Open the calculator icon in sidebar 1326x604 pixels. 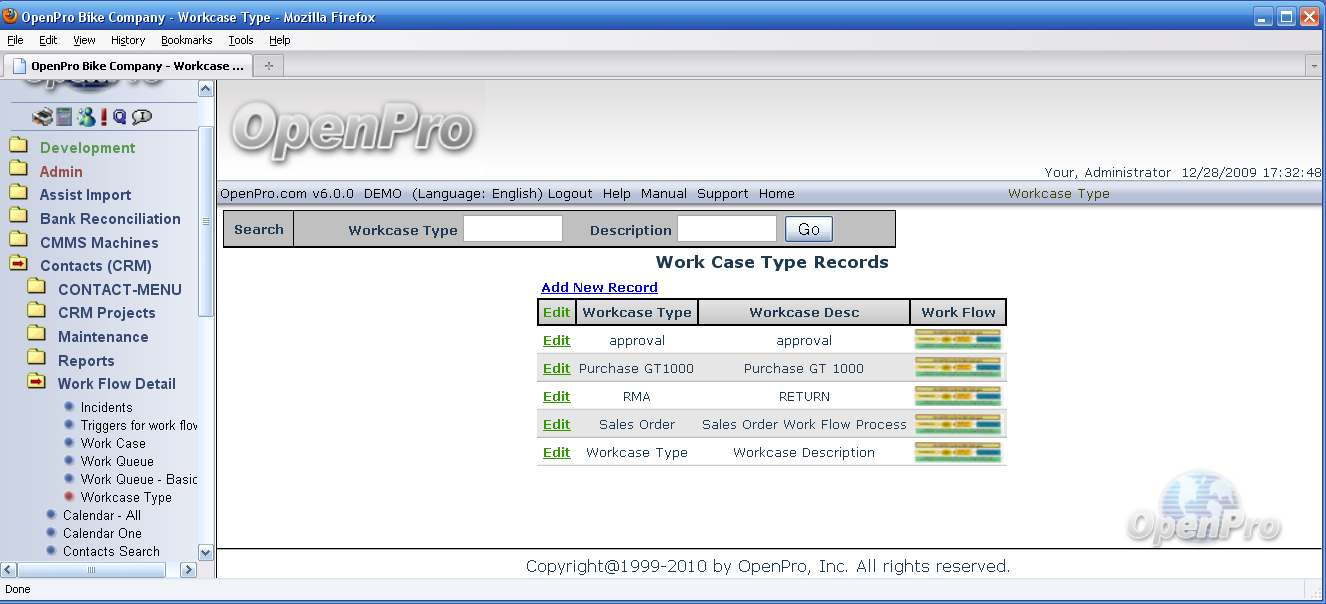(x=64, y=117)
